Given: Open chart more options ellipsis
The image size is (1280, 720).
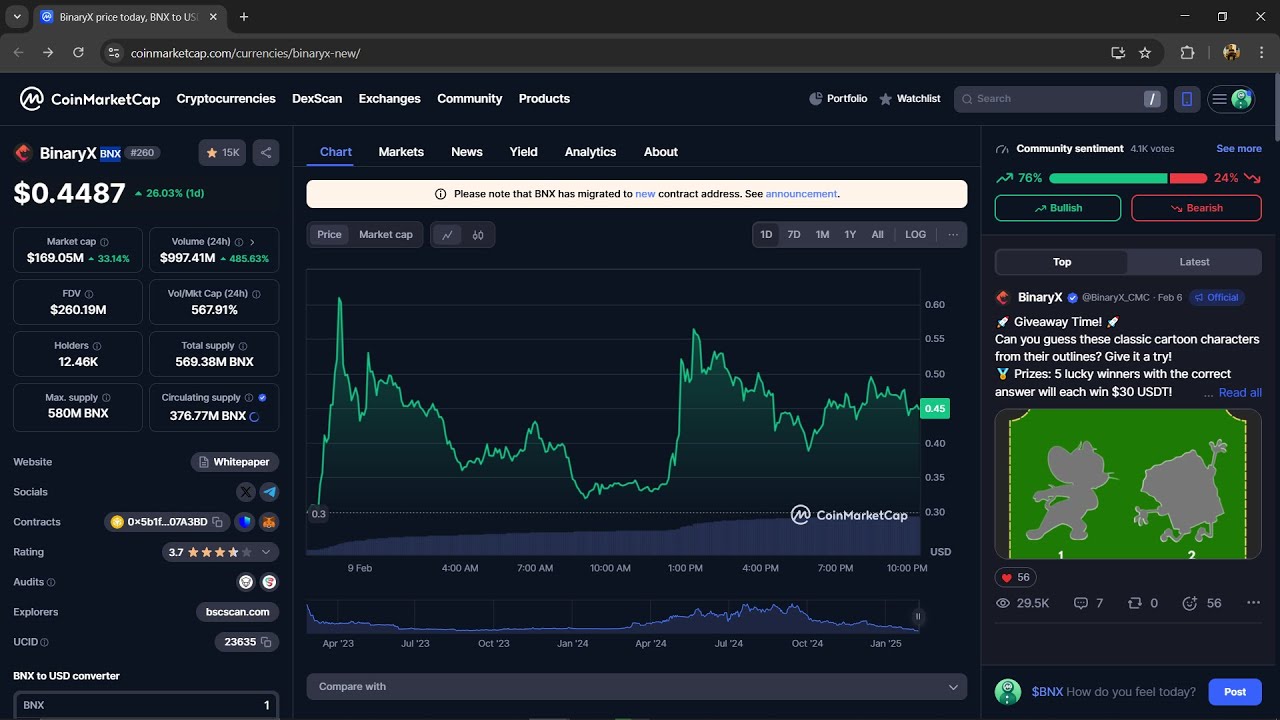Looking at the screenshot, I should tap(953, 234).
